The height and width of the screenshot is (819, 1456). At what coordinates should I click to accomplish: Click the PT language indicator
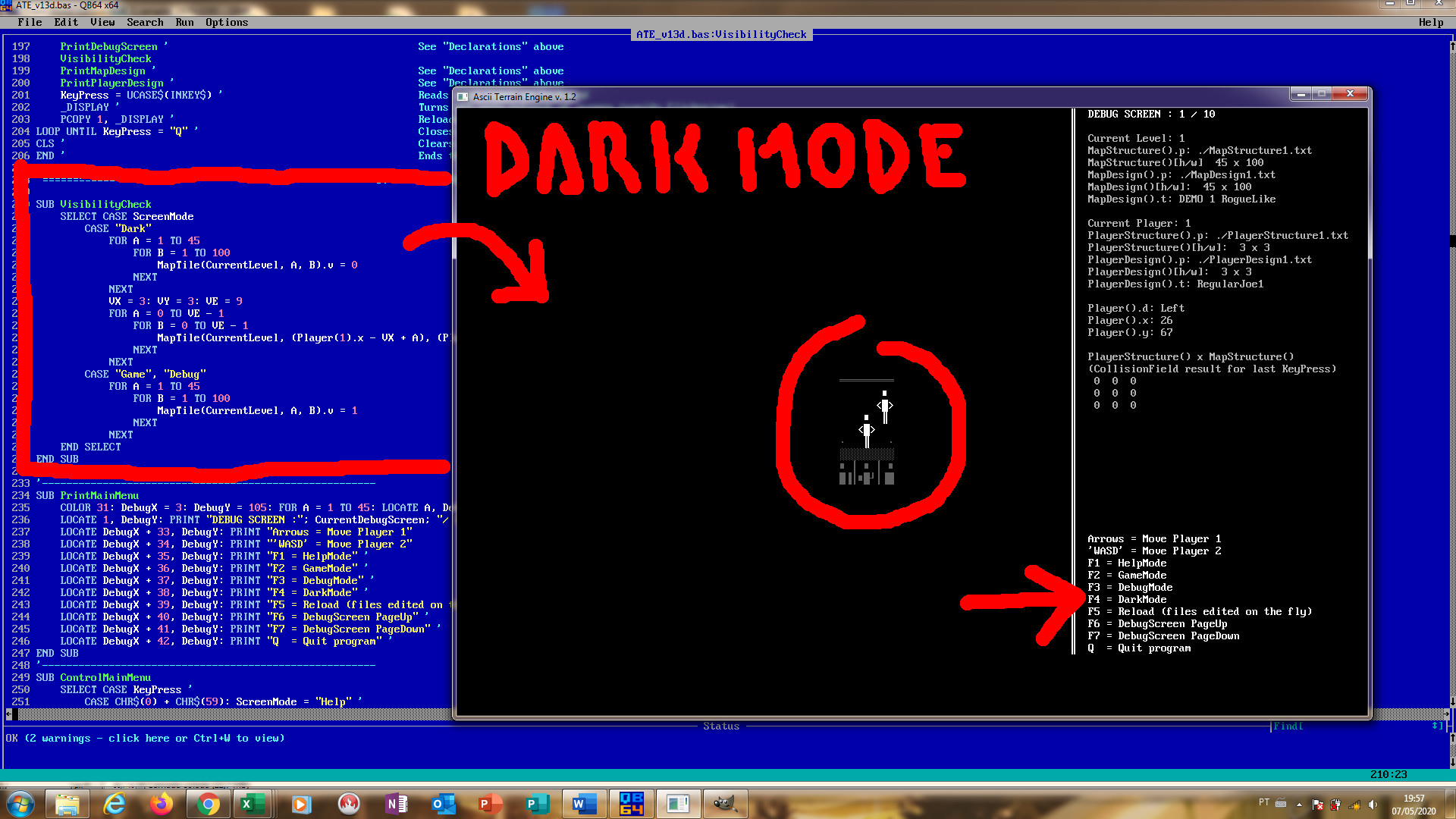point(1263,802)
